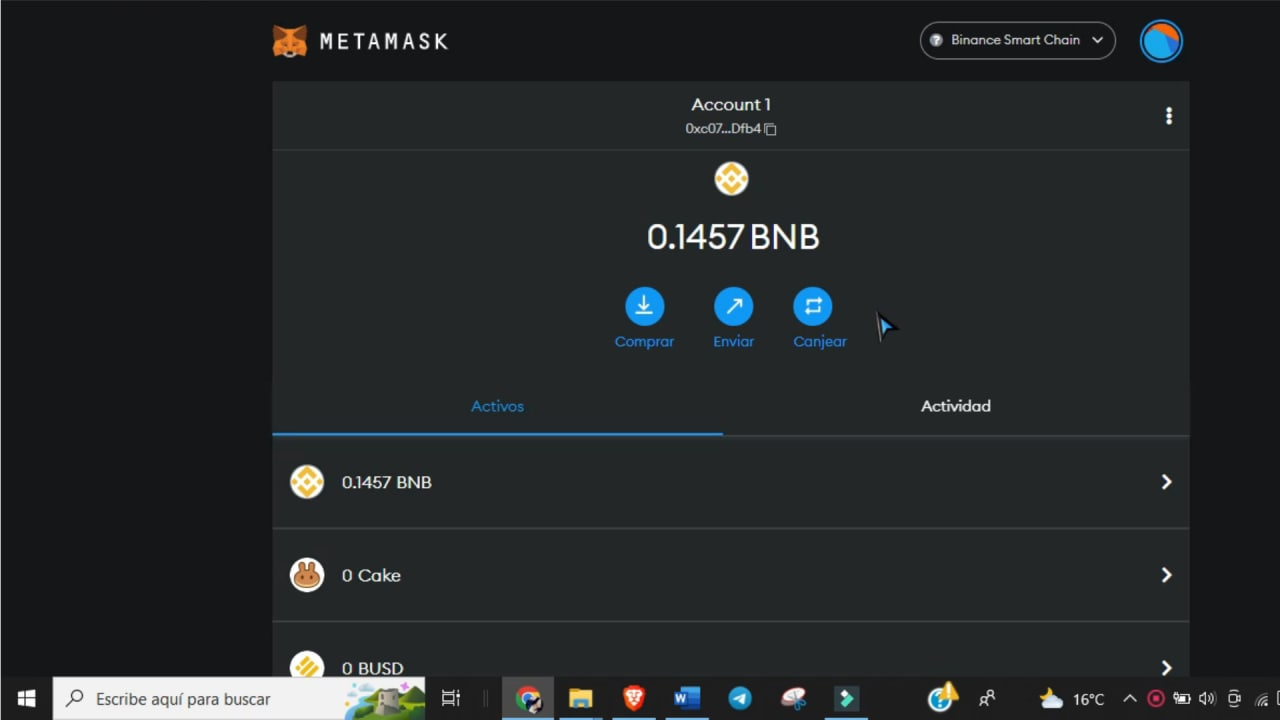Image resolution: width=1280 pixels, height=720 pixels.
Task: Open Brave browser from the taskbar
Action: (634, 698)
